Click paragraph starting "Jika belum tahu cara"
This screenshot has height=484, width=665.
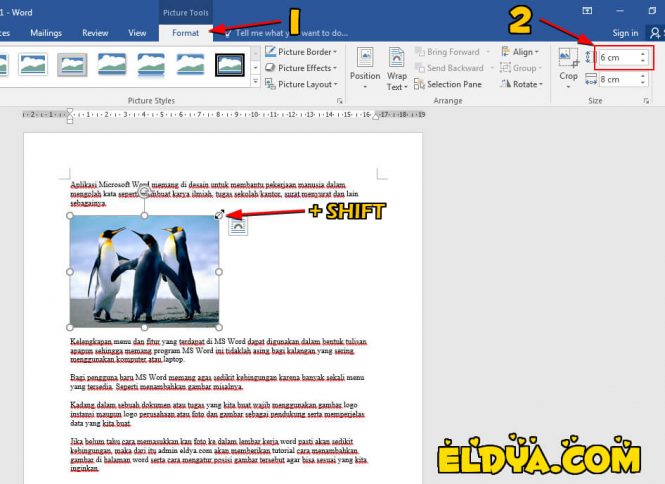point(218,455)
